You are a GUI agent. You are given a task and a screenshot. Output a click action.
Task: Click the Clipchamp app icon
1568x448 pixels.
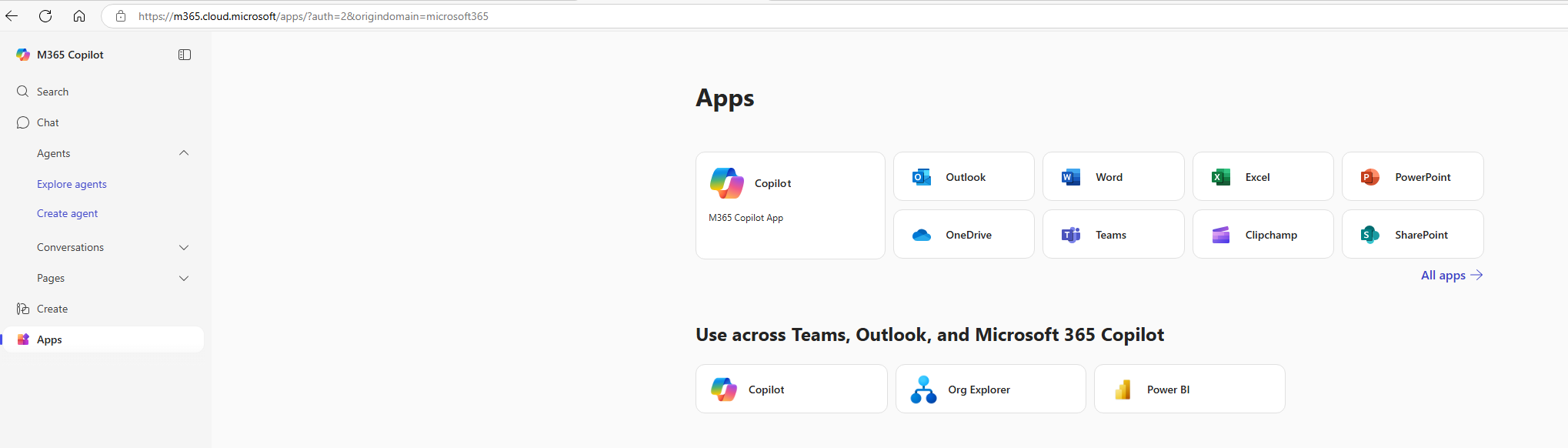pyautogui.click(x=1220, y=235)
